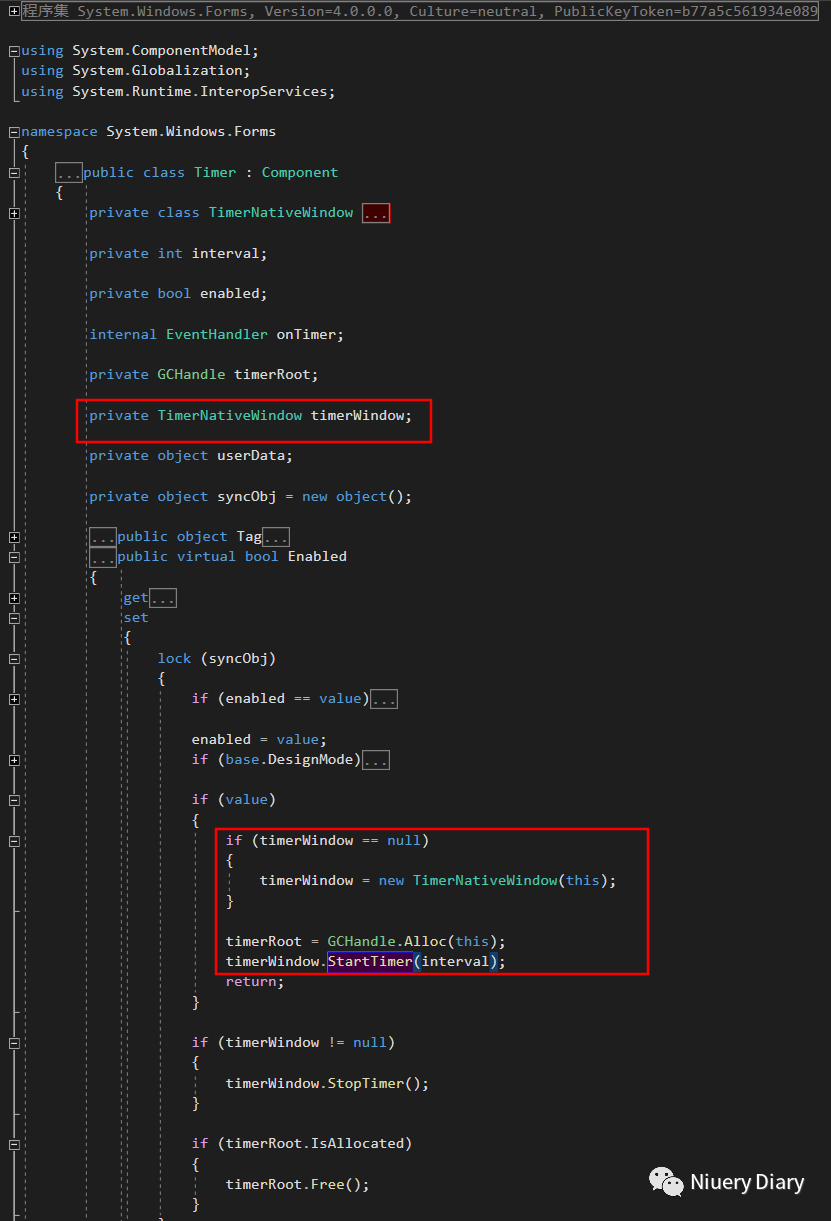This screenshot has height=1221, width=831.
Task: Expand the get accessor region of Enabled
Action: point(161,597)
